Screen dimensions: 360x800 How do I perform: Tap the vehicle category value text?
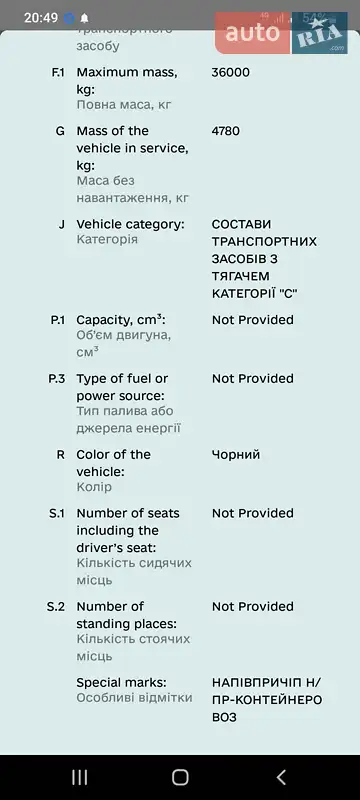[x=264, y=259]
